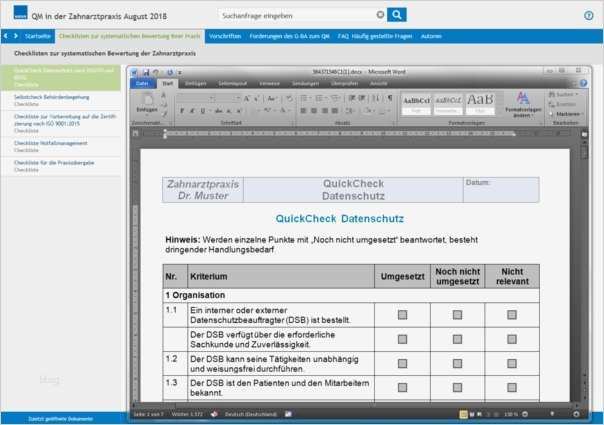Check Noch nicht umgesetzt for criterion 1.2

pos(457,363)
